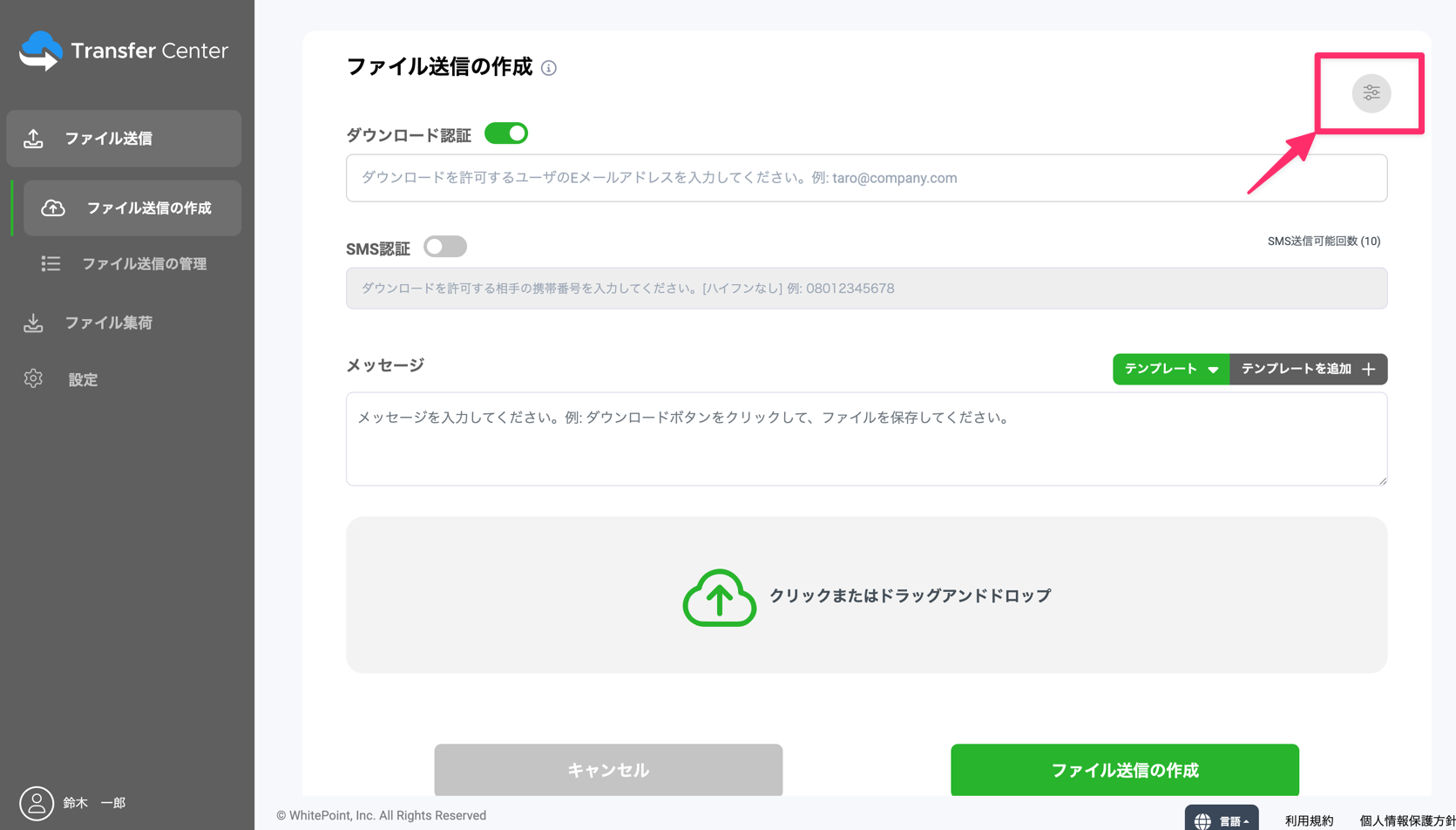1456x830 pixels.
Task: Click the 鈴木 一郎 user avatar icon
Action: pos(36,802)
